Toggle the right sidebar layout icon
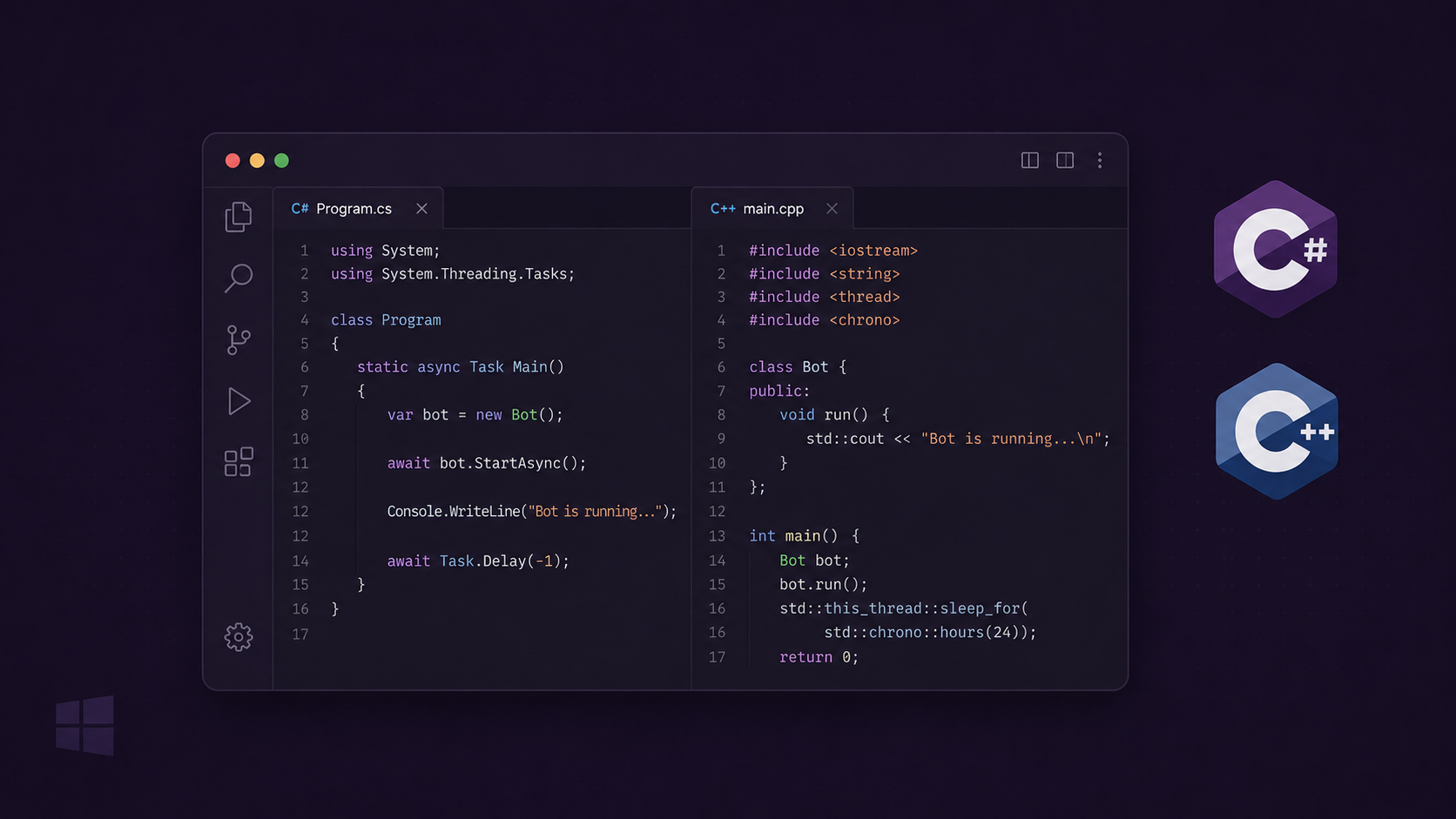The height and width of the screenshot is (819, 1456). point(1065,160)
